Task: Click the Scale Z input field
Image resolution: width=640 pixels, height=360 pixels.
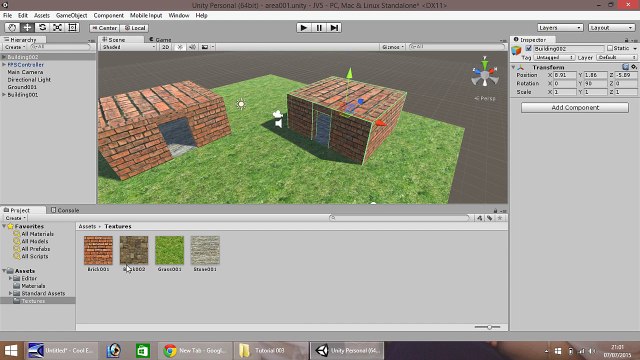Action: coord(626,92)
